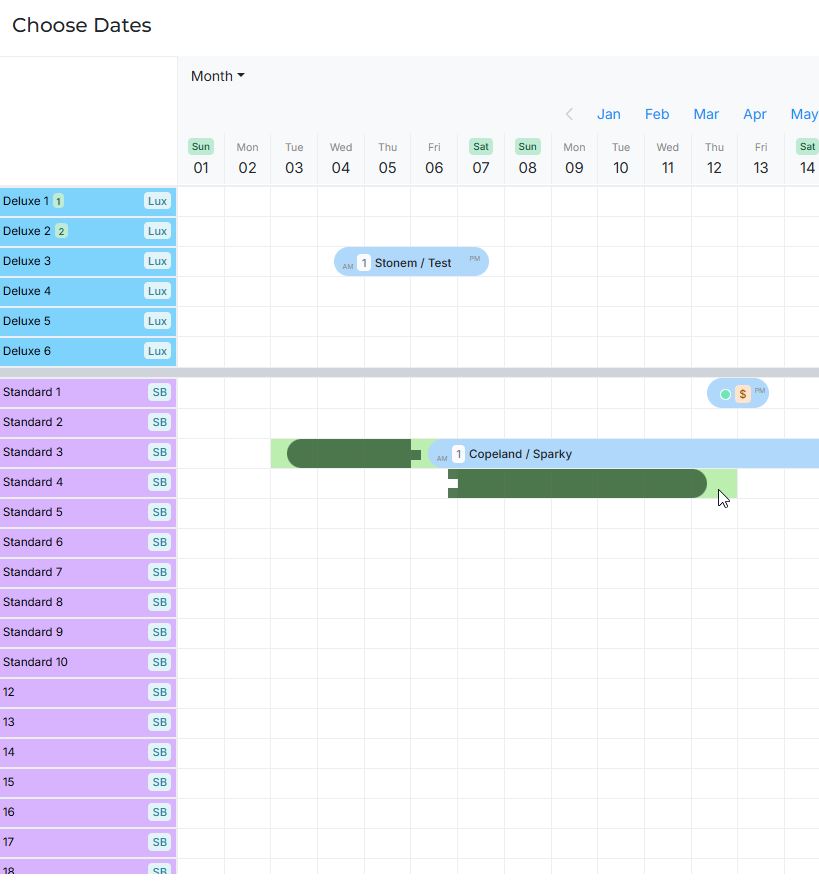Open the Stonem / Test booking

[412, 263]
